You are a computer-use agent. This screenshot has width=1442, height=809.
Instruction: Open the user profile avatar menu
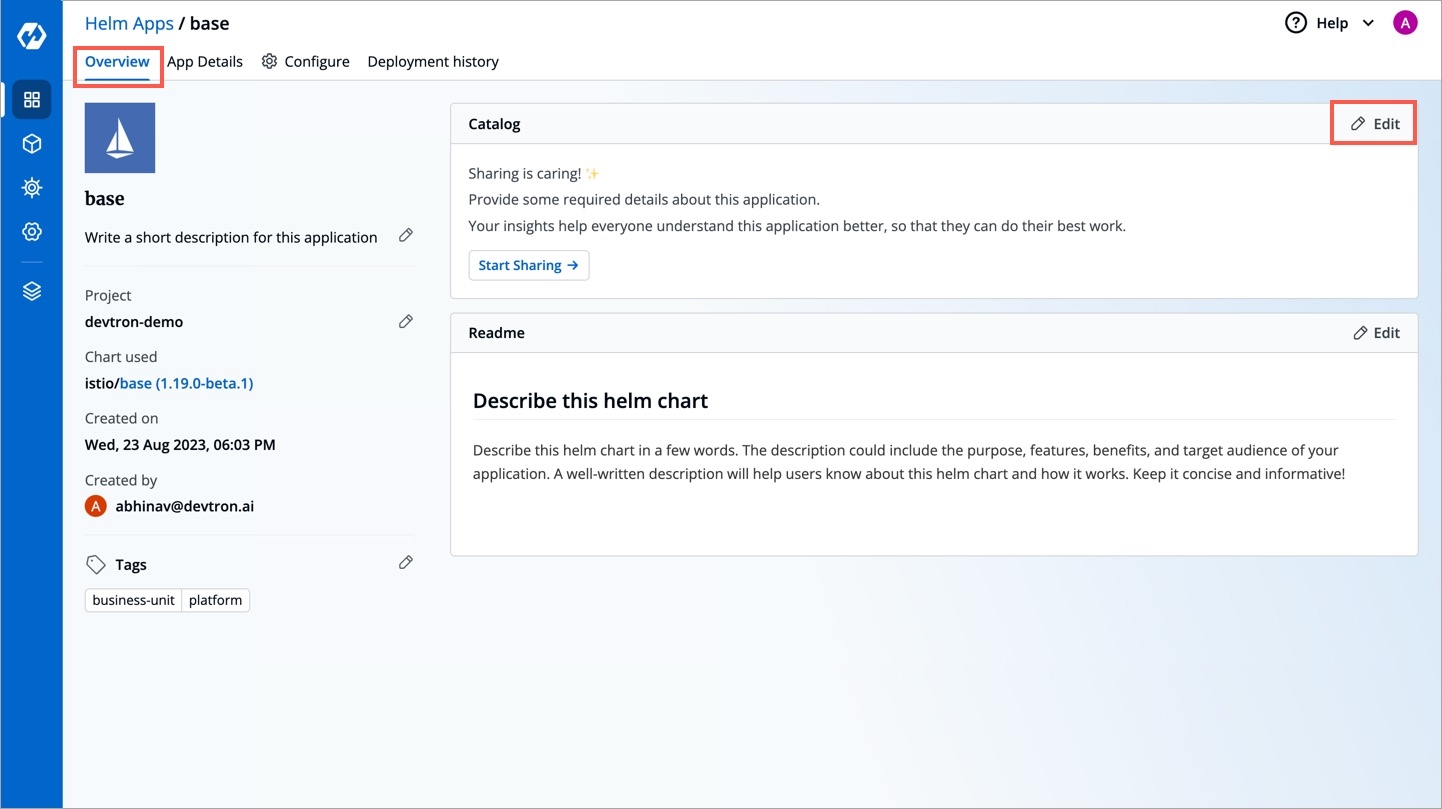[x=1405, y=23]
